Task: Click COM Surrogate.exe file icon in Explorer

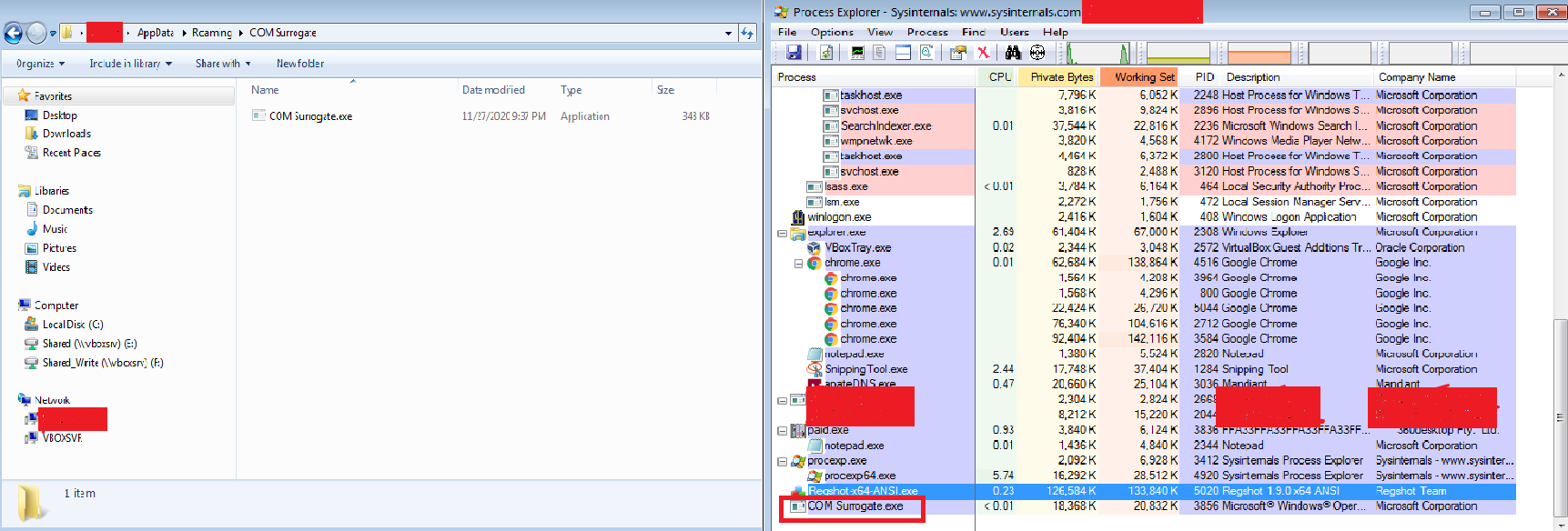Action: tap(259, 115)
